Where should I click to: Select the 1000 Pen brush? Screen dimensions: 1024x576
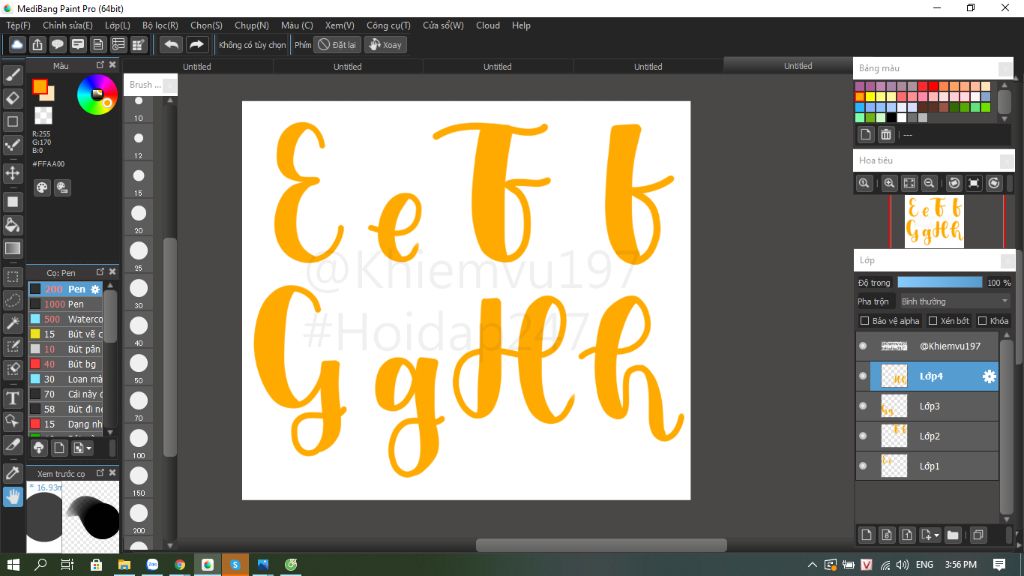(66, 304)
